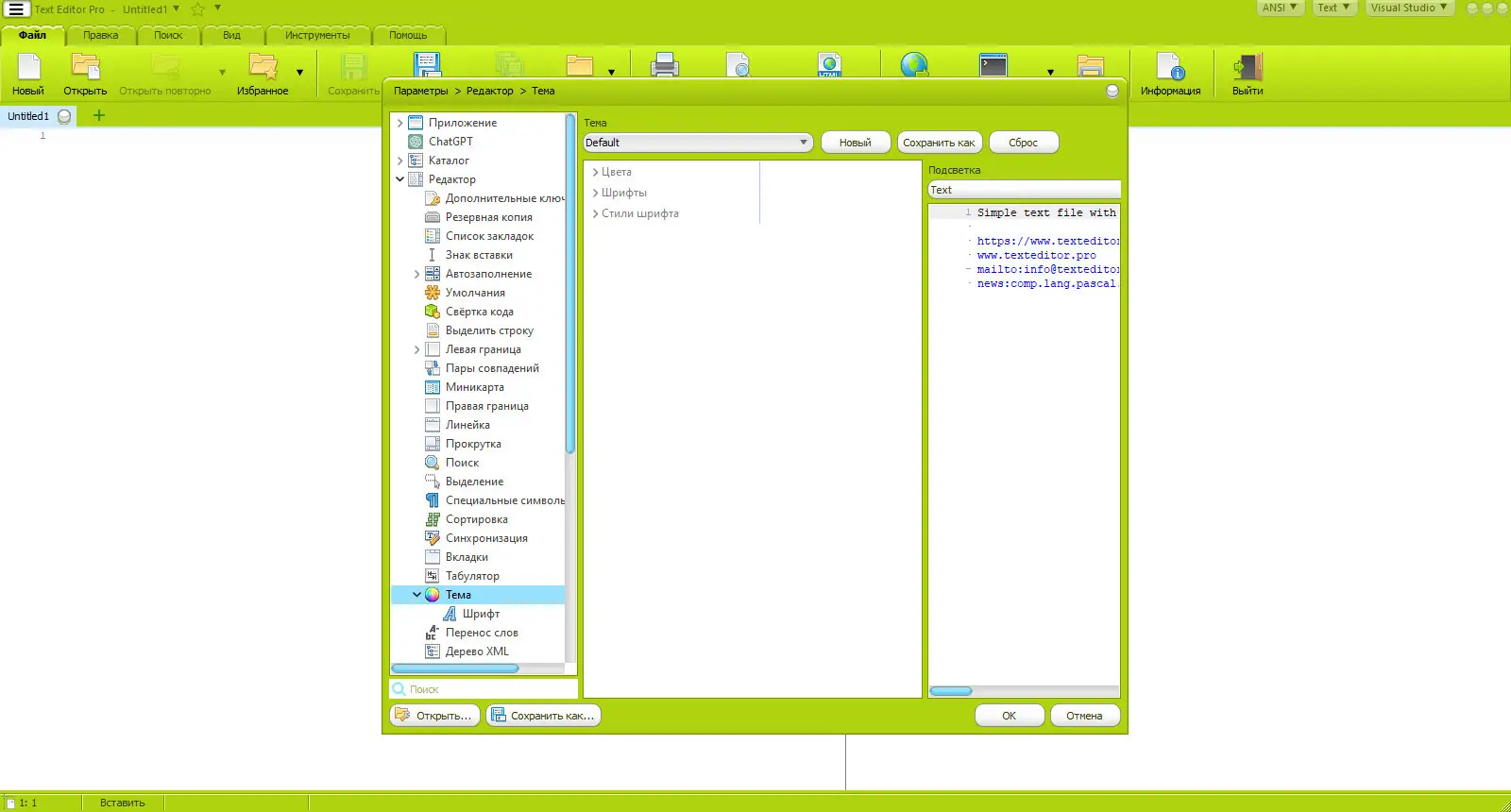Expand the Цвета section
Viewport: 1511px width, 812px height.
595,172
